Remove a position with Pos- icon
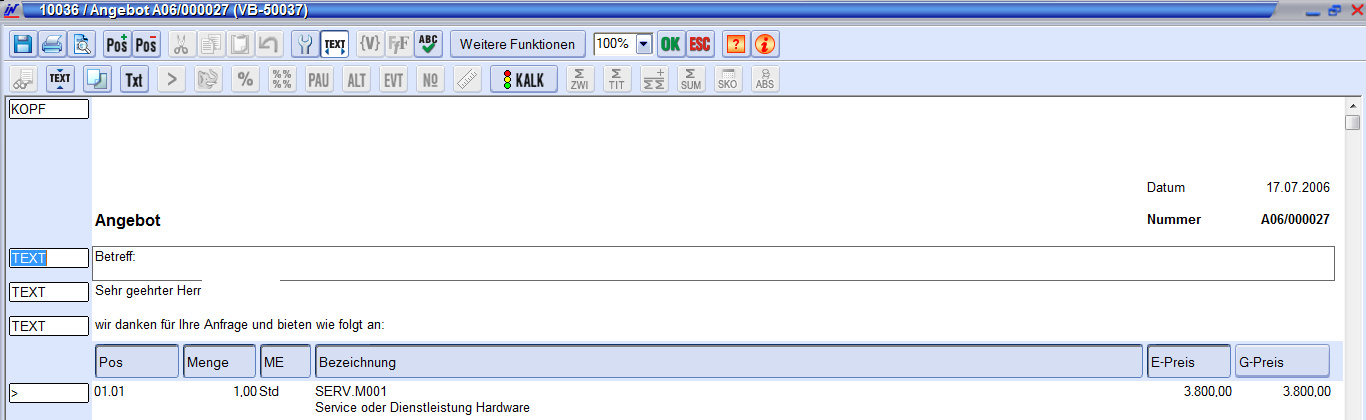Image resolution: width=1366 pixels, height=420 pixels. [146, 44]
